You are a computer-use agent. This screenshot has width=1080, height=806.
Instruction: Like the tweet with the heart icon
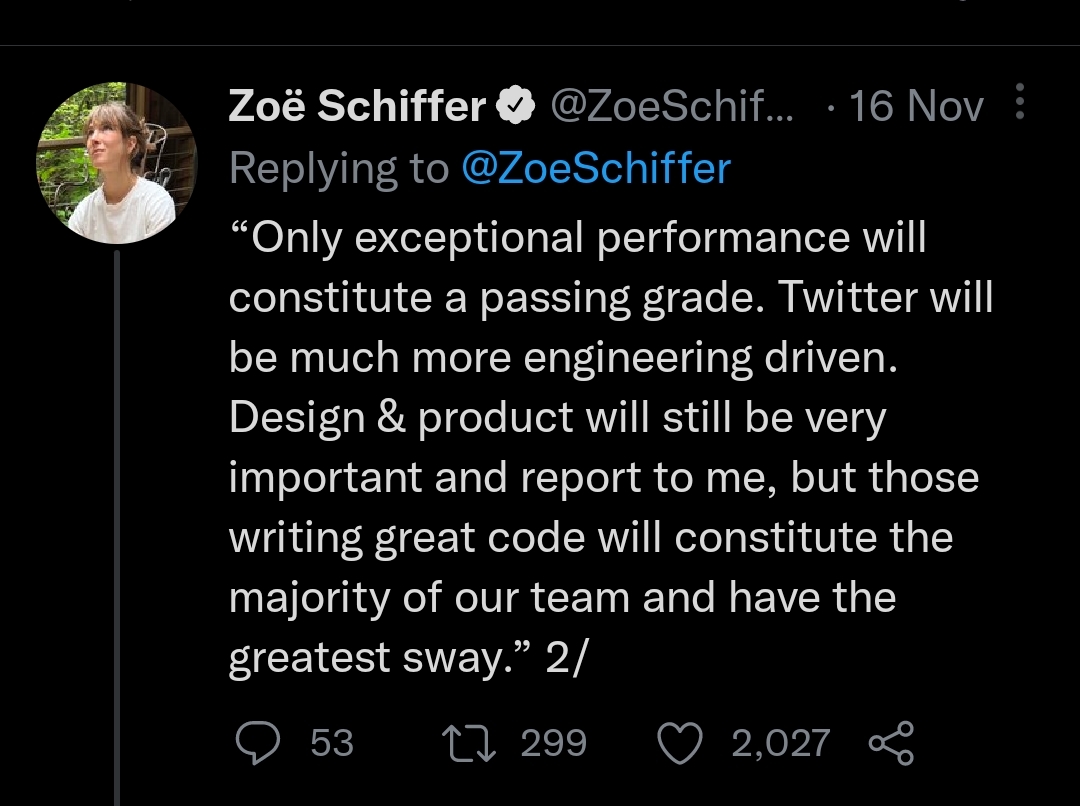point(680,743)
